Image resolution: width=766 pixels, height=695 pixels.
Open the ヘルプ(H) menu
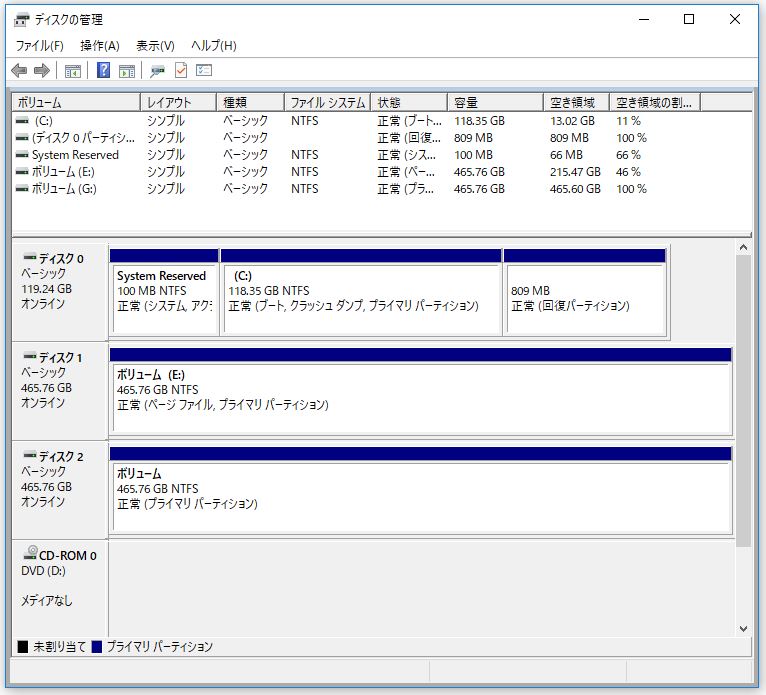(213, 46)
